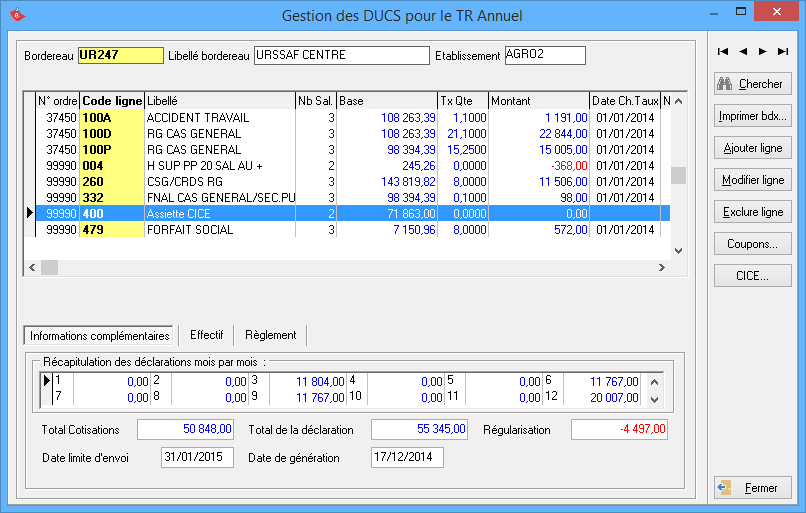Click Modifier ligne button
The image size is (806, 513).
753,180
